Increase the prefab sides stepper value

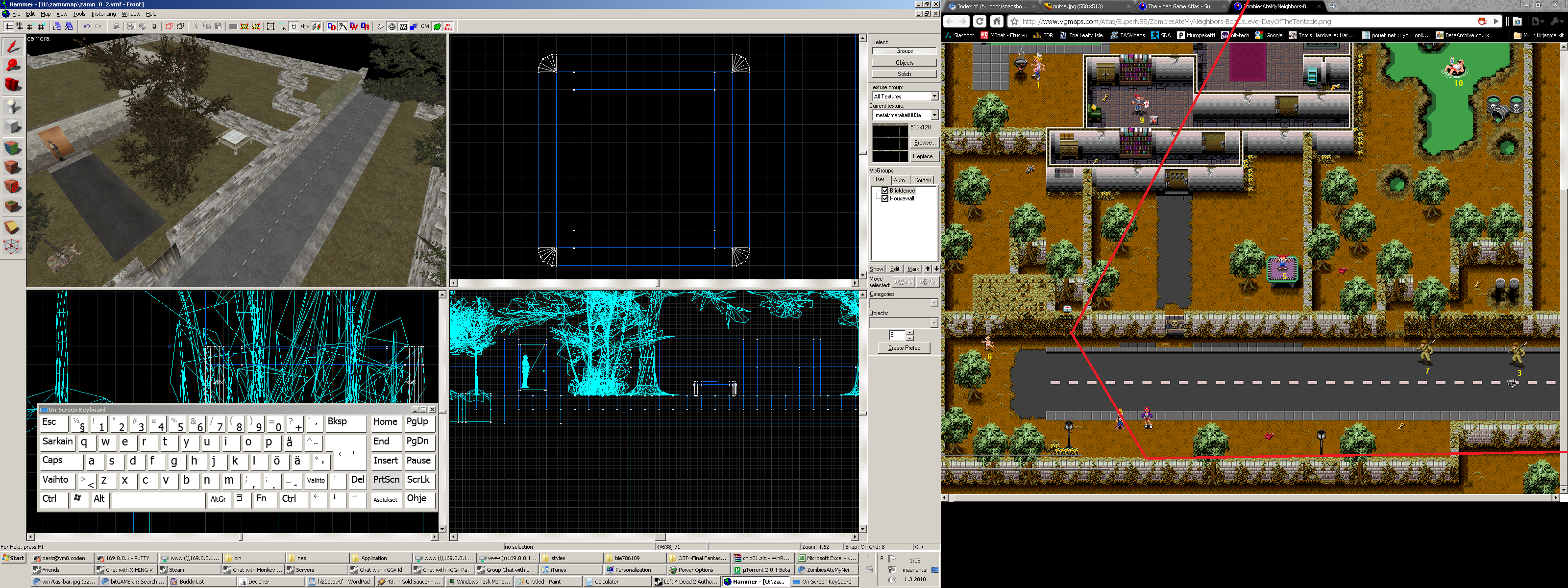click(909, 332)
